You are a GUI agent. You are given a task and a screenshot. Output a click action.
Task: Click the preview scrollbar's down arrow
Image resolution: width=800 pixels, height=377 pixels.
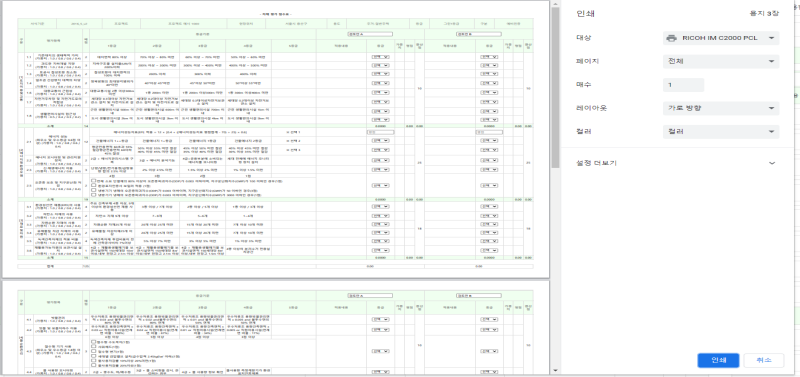pyautogui.click(x=556, y=370)
